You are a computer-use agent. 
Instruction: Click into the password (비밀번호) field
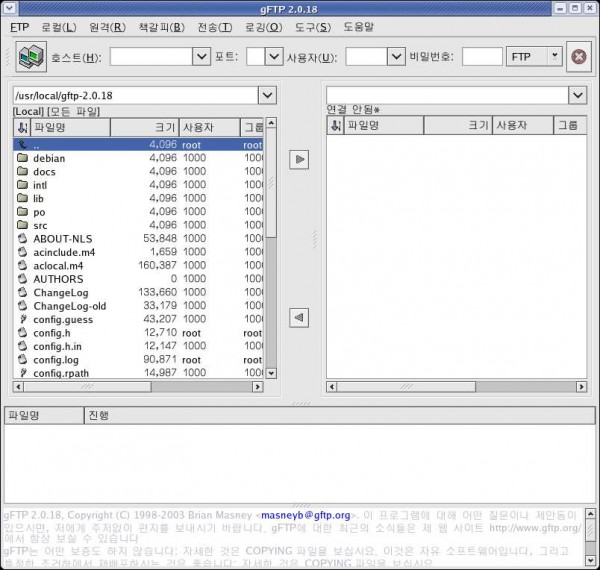click(482, 57)
